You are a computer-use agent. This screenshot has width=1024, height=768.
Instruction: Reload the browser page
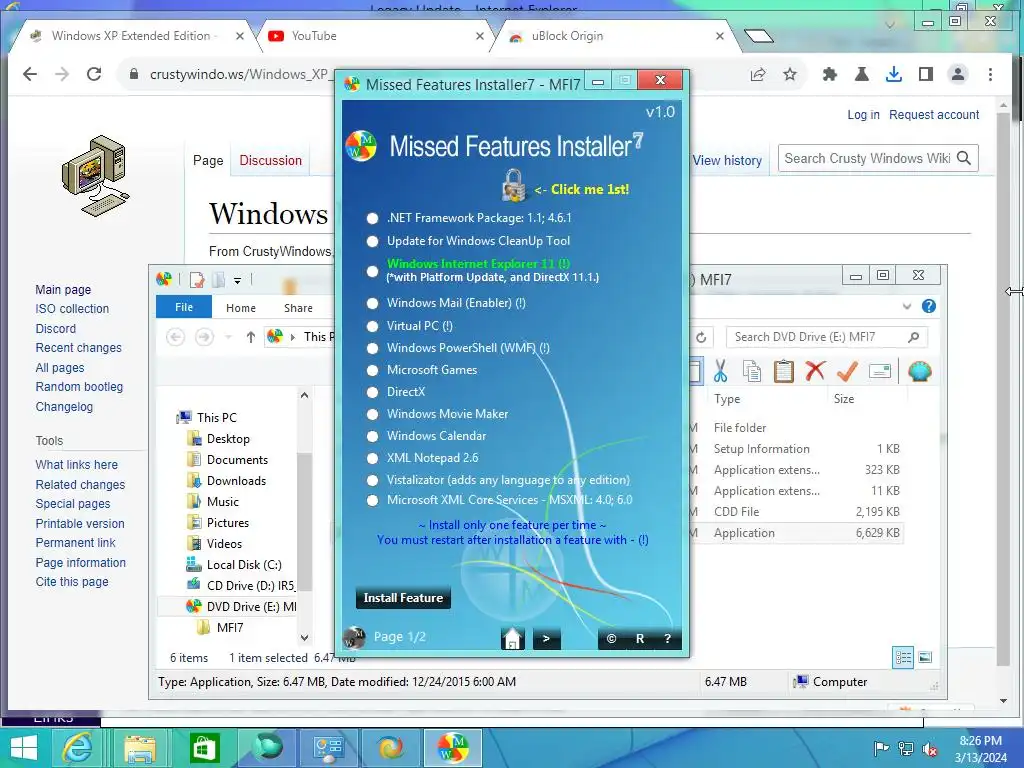click(94, 74)
